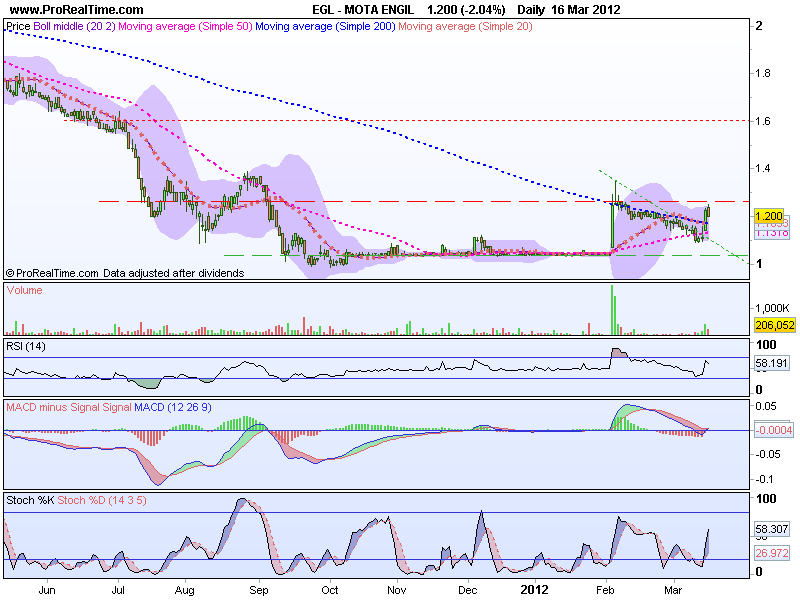Click the 0.05 MACD axis label
This screenshot has width=800, height=600.
(x=766, y=406)
